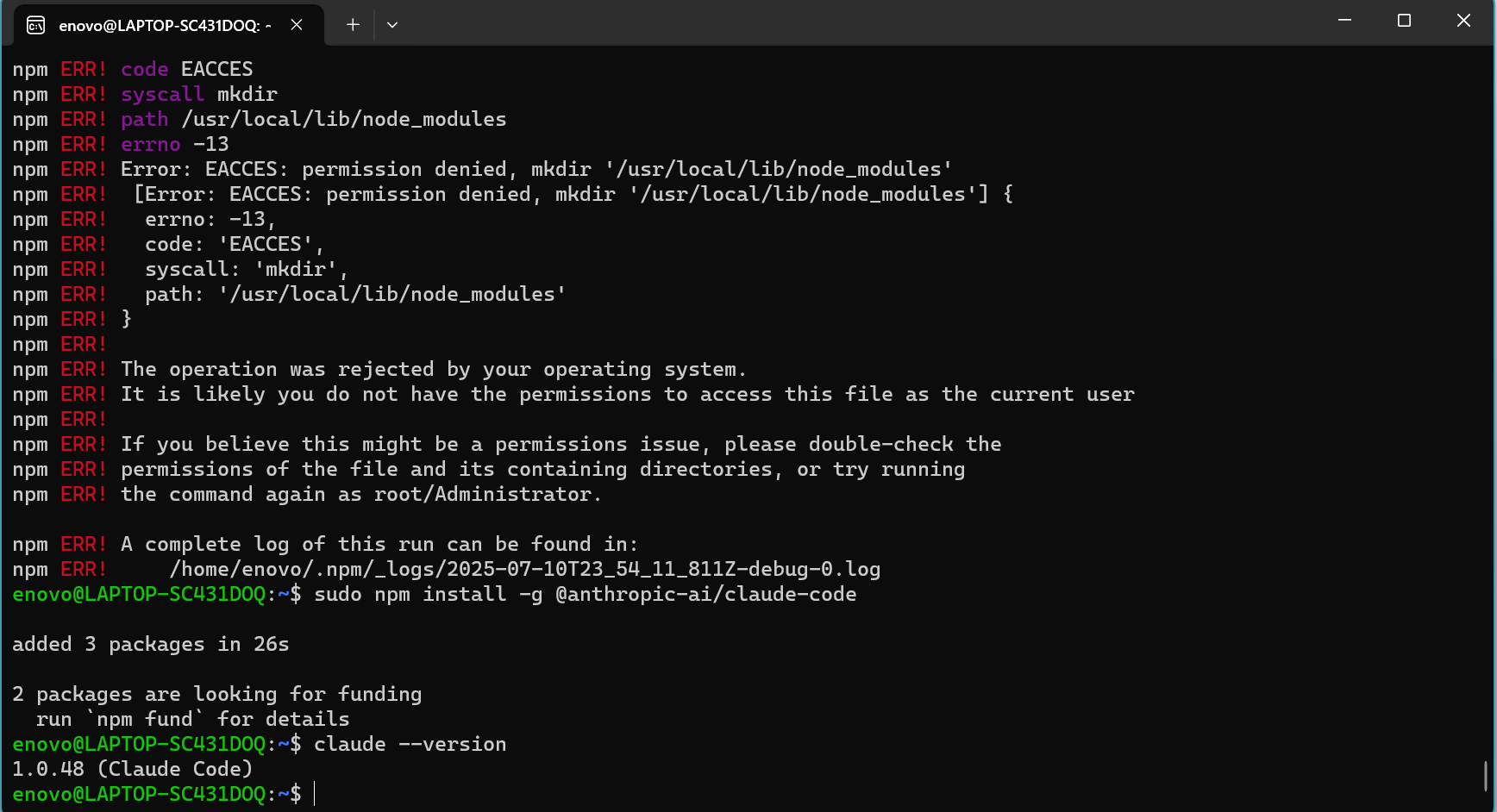Click the debug-0.log file path
This screenshot has height=812, width=1497.
[x=524, y=569]
